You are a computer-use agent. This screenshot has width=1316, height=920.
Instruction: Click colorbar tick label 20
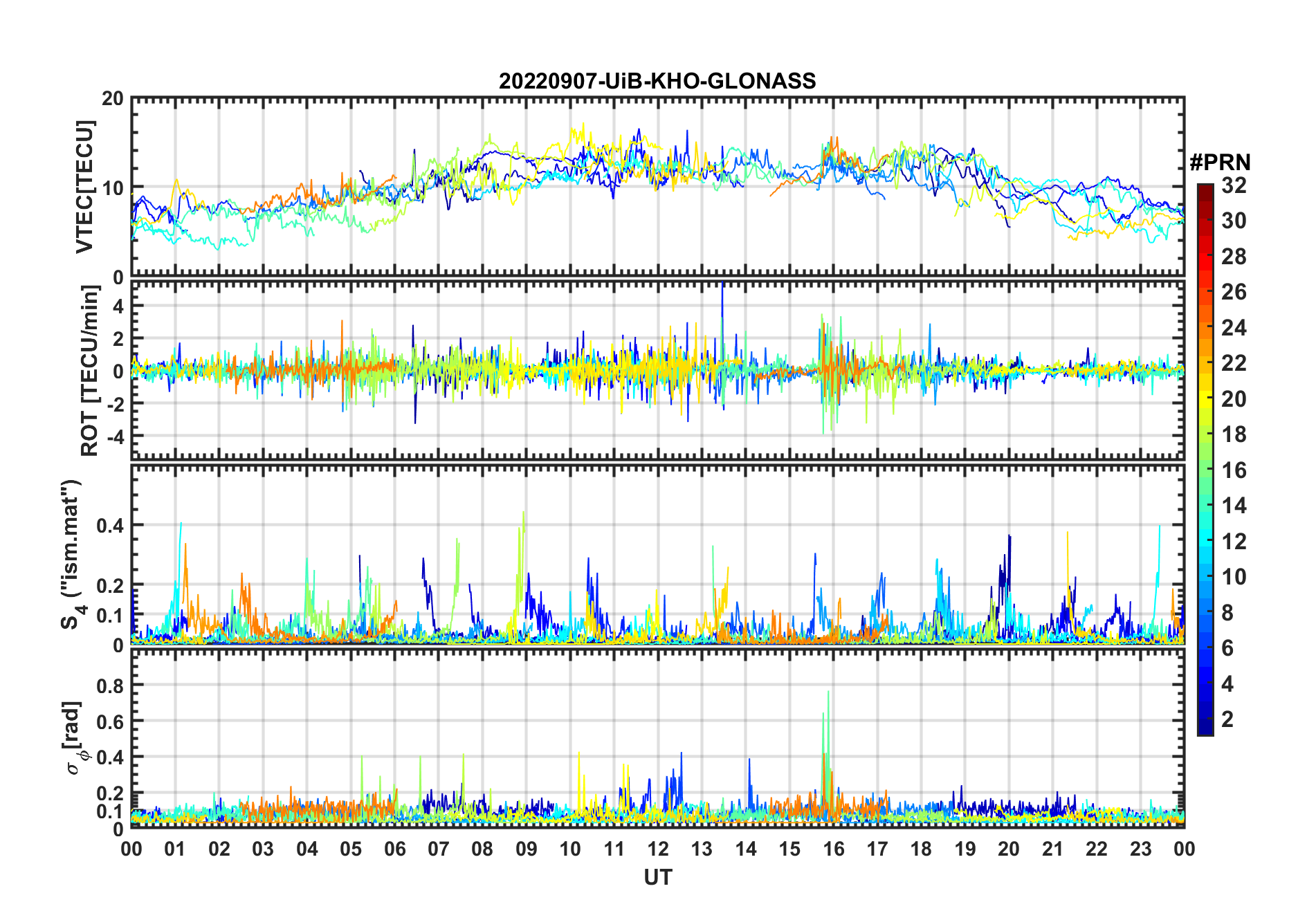pyautogui.click(x=1234, y=399)
